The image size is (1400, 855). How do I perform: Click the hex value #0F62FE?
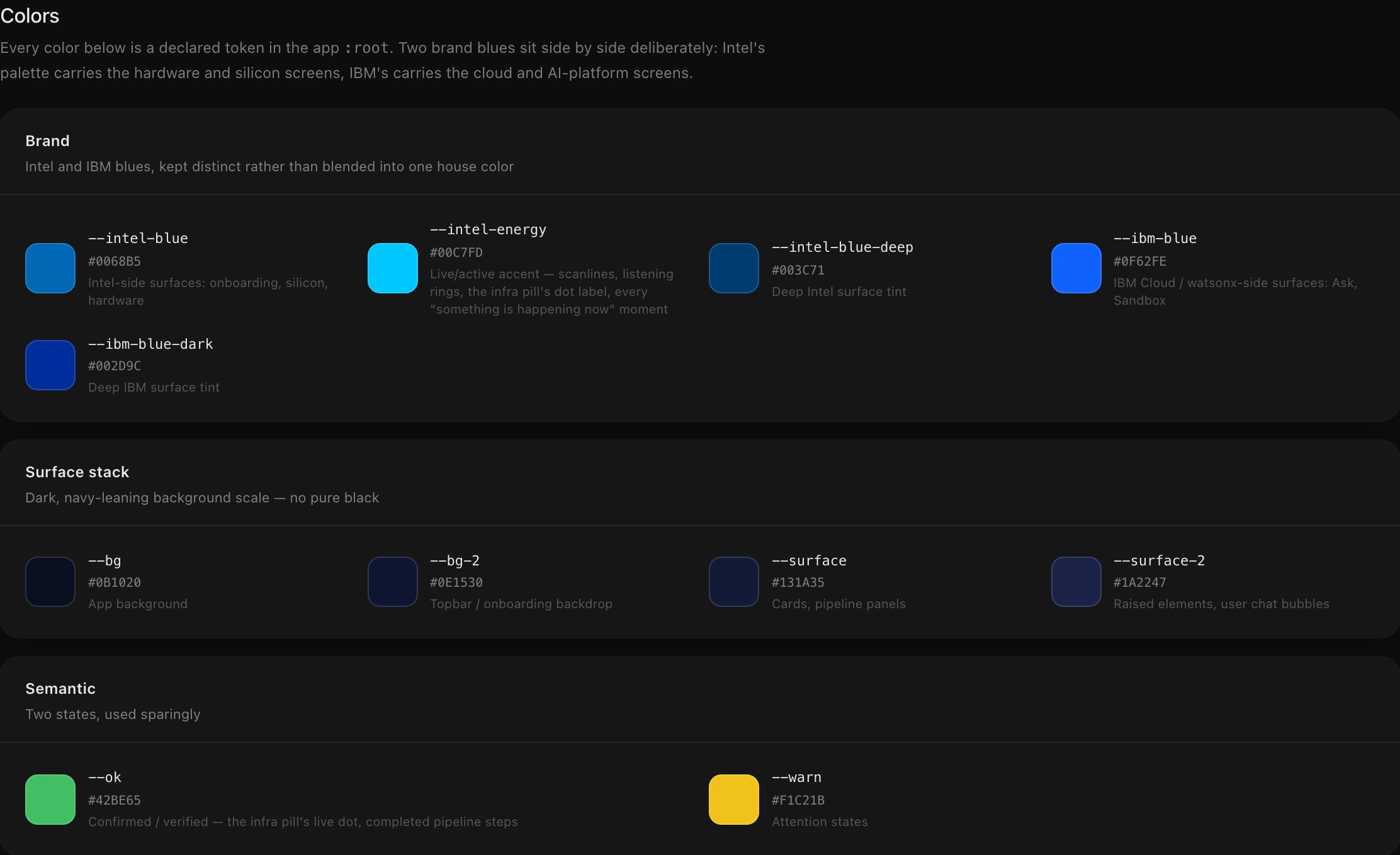click(x=1140, y=261)
